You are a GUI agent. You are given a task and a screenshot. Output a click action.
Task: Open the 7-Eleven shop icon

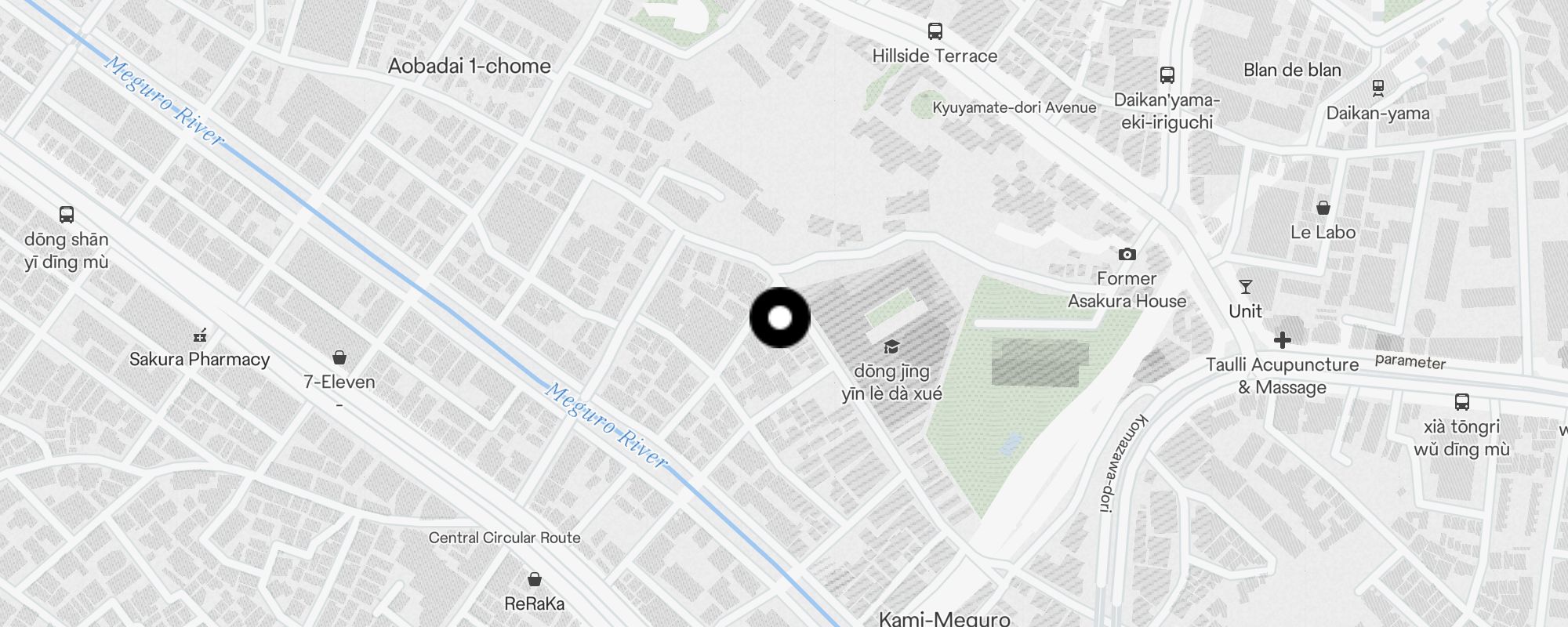click(x=339, y=357)
